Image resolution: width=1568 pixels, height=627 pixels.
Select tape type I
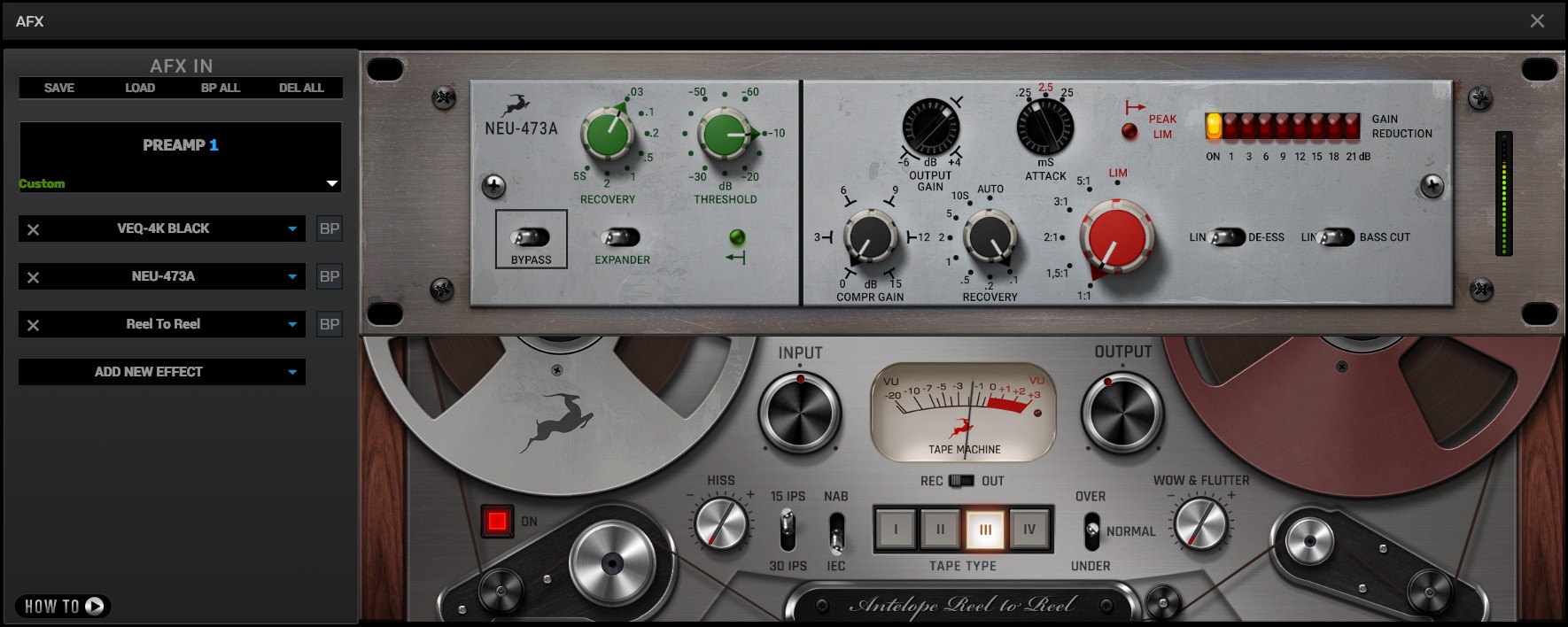tap(896, 530)
